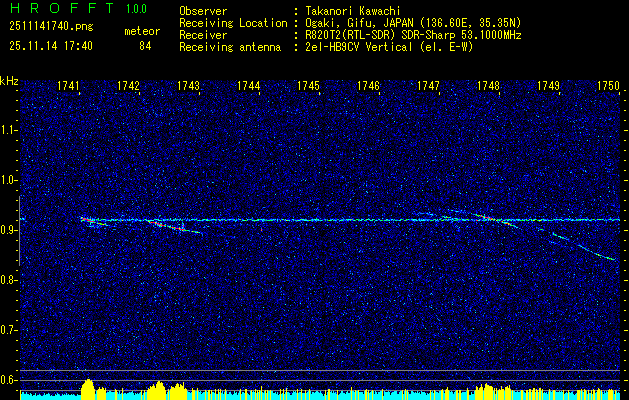Click the 1746 time marker
The height and width of the screenshot is (400, 629).
coord(368,85)
